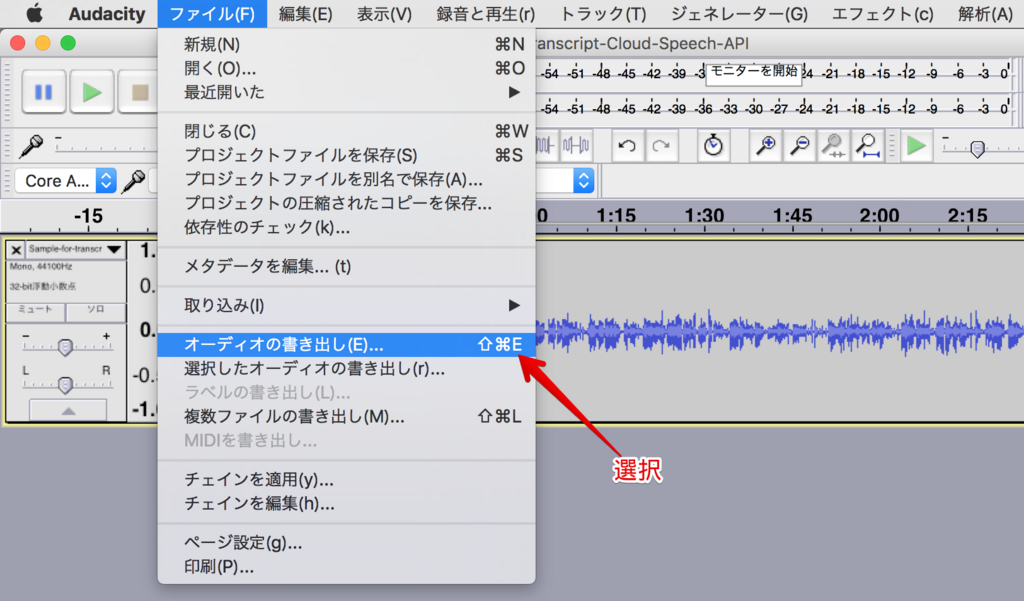Click the 1:30 mark on timeline ruler
The width and height of the screenshot is (1024, 601).
pos(704,215)
